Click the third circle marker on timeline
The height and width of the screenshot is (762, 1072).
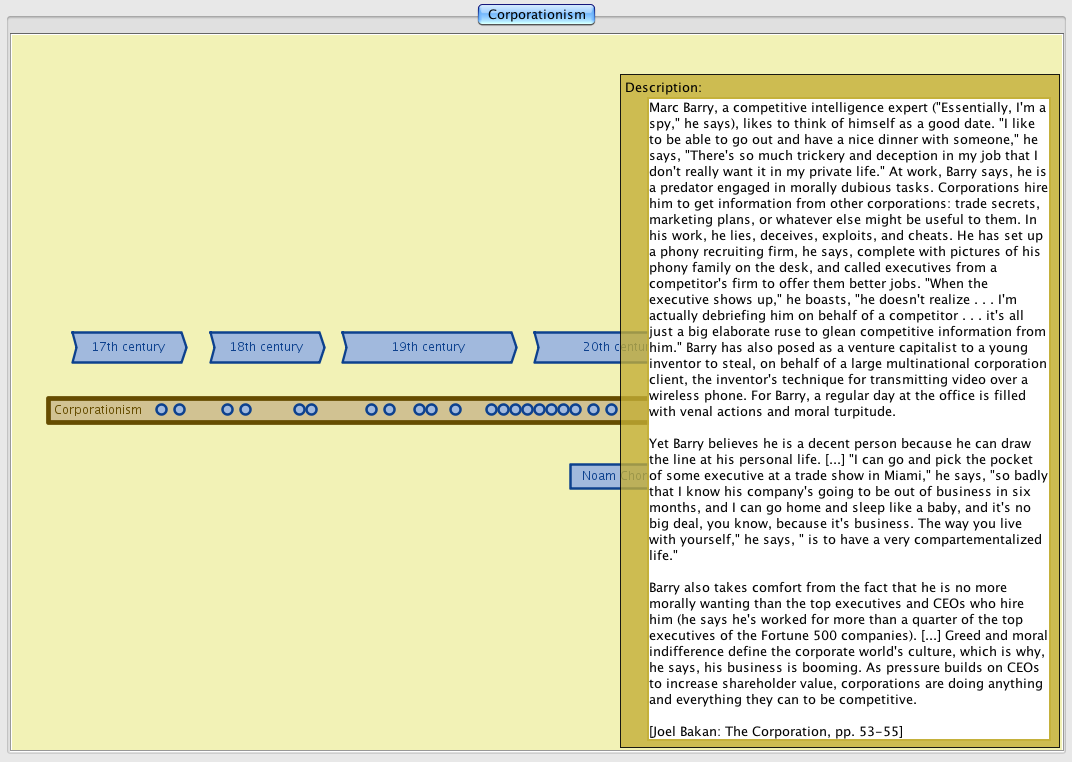[227, 410]
